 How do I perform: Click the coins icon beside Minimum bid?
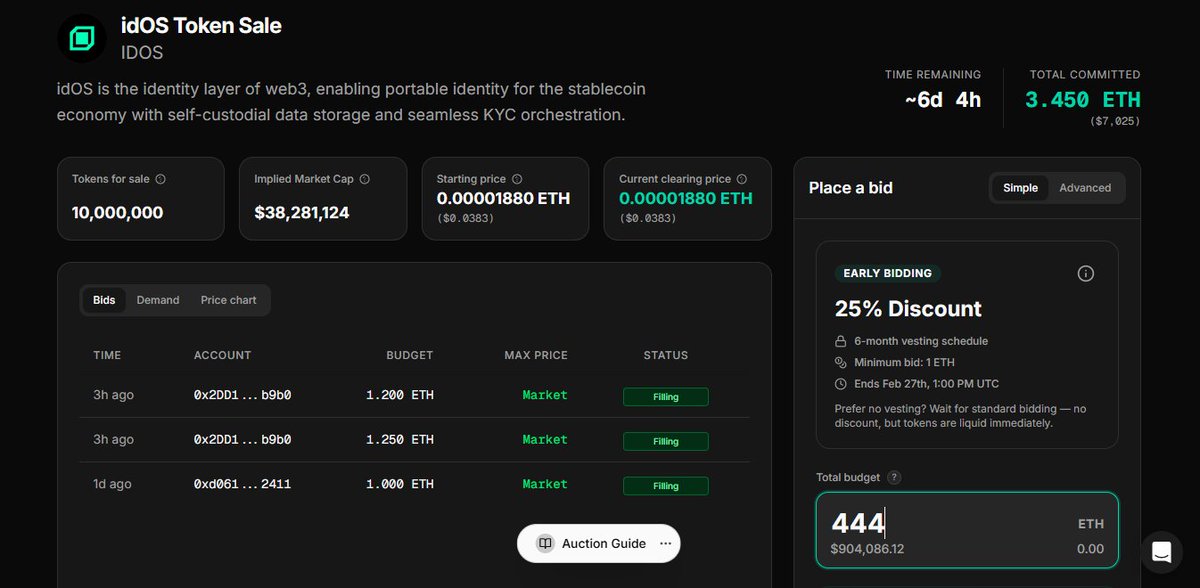tap(841, 362)
